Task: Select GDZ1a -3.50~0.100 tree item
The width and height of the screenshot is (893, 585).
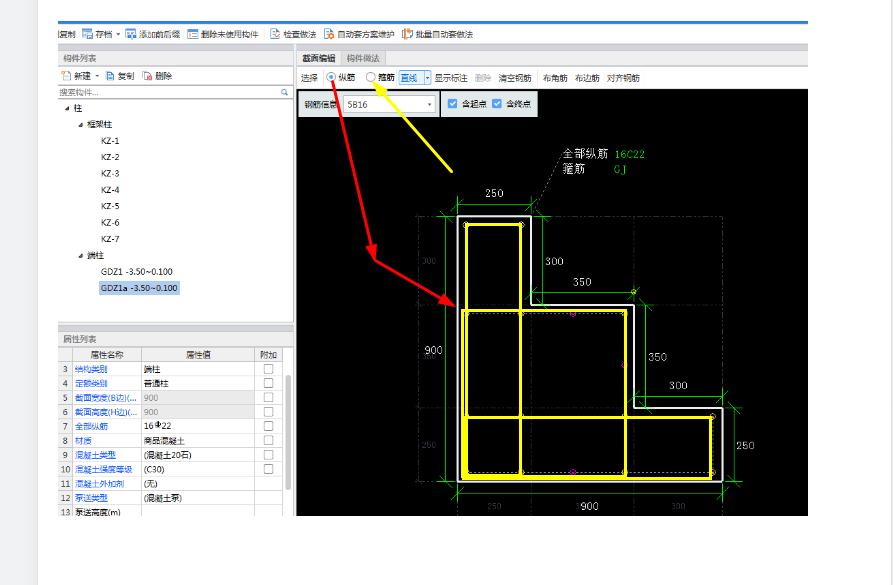Action: (140, 288)
